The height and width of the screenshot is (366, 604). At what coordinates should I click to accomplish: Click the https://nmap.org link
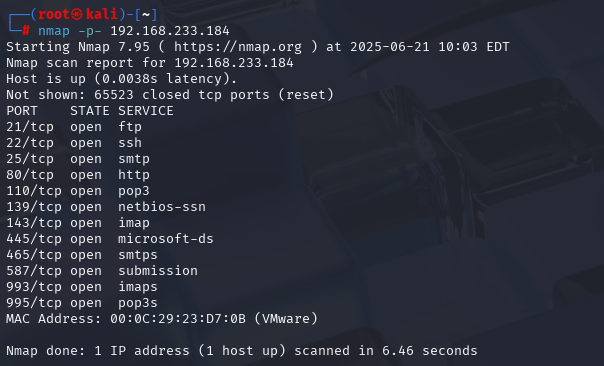(238, 47)
